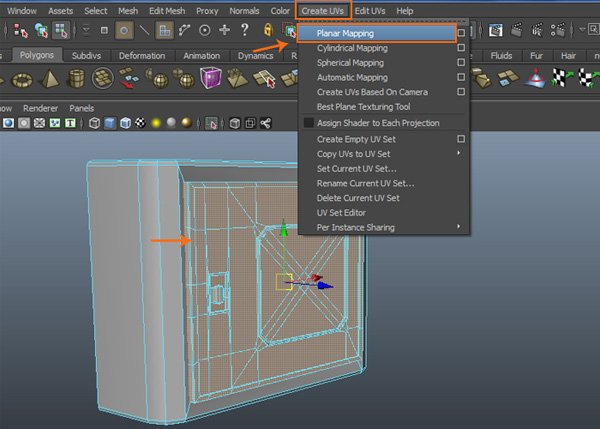The width and height of the screenshot is (600, 429).
Task: Switch to the Hair shelf tab
Action: [x=568, y=56]
